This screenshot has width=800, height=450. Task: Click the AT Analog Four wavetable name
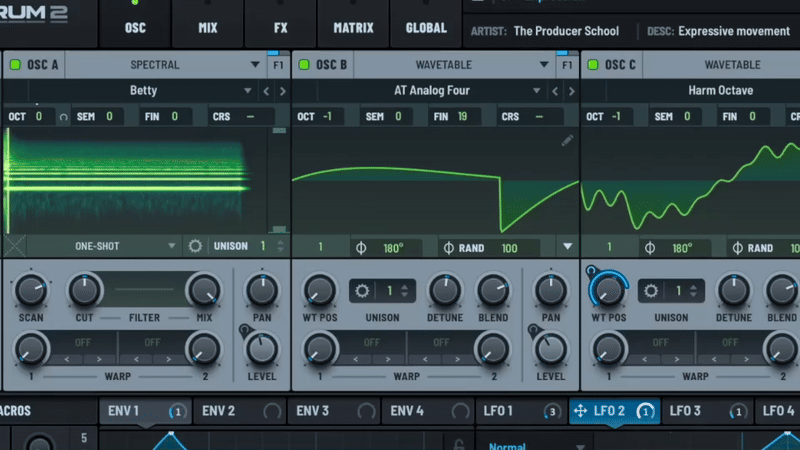click(x=432, y=91)
